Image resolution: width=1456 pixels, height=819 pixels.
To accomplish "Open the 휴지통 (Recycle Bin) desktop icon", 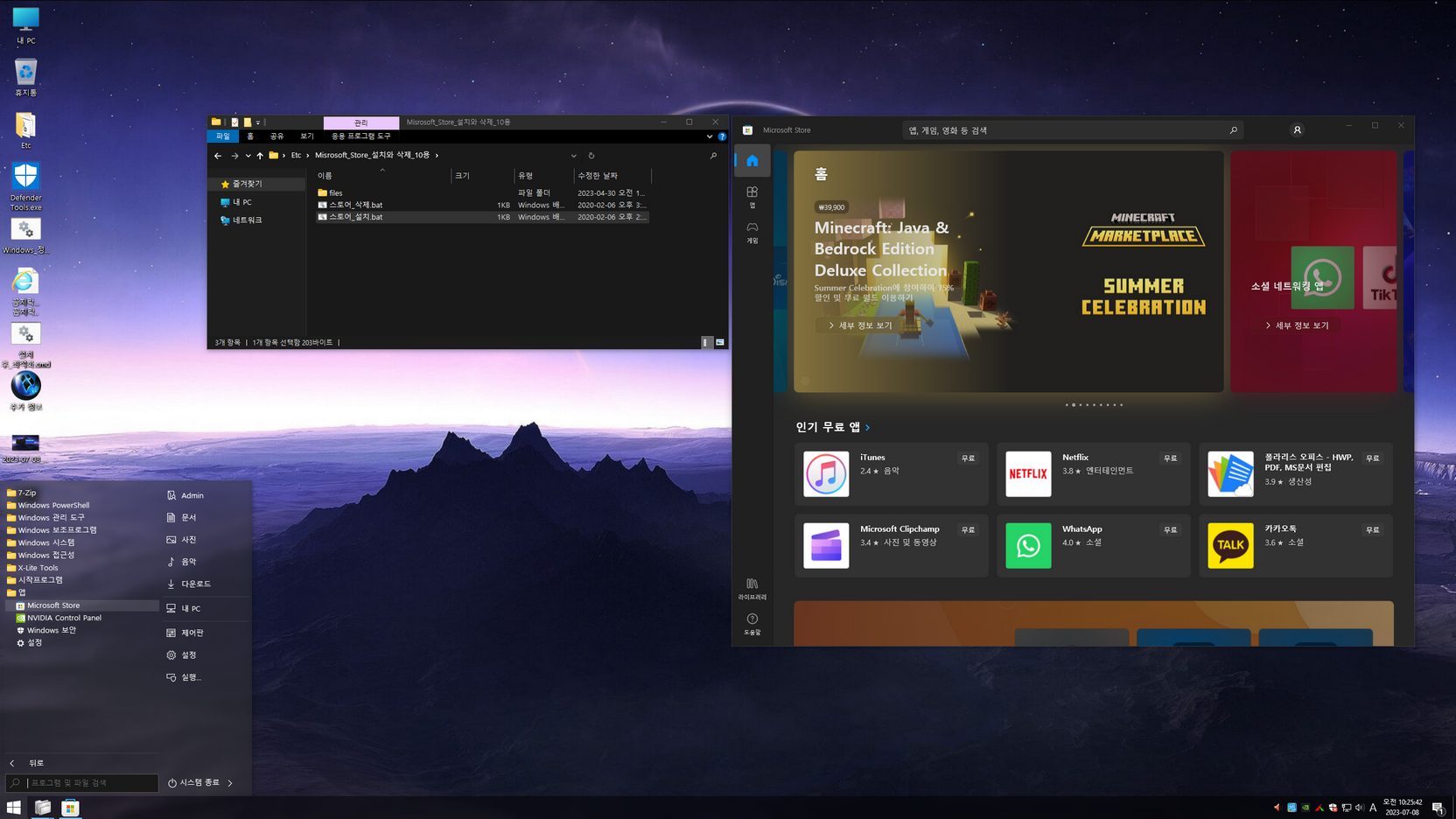I will coord(25,77).
